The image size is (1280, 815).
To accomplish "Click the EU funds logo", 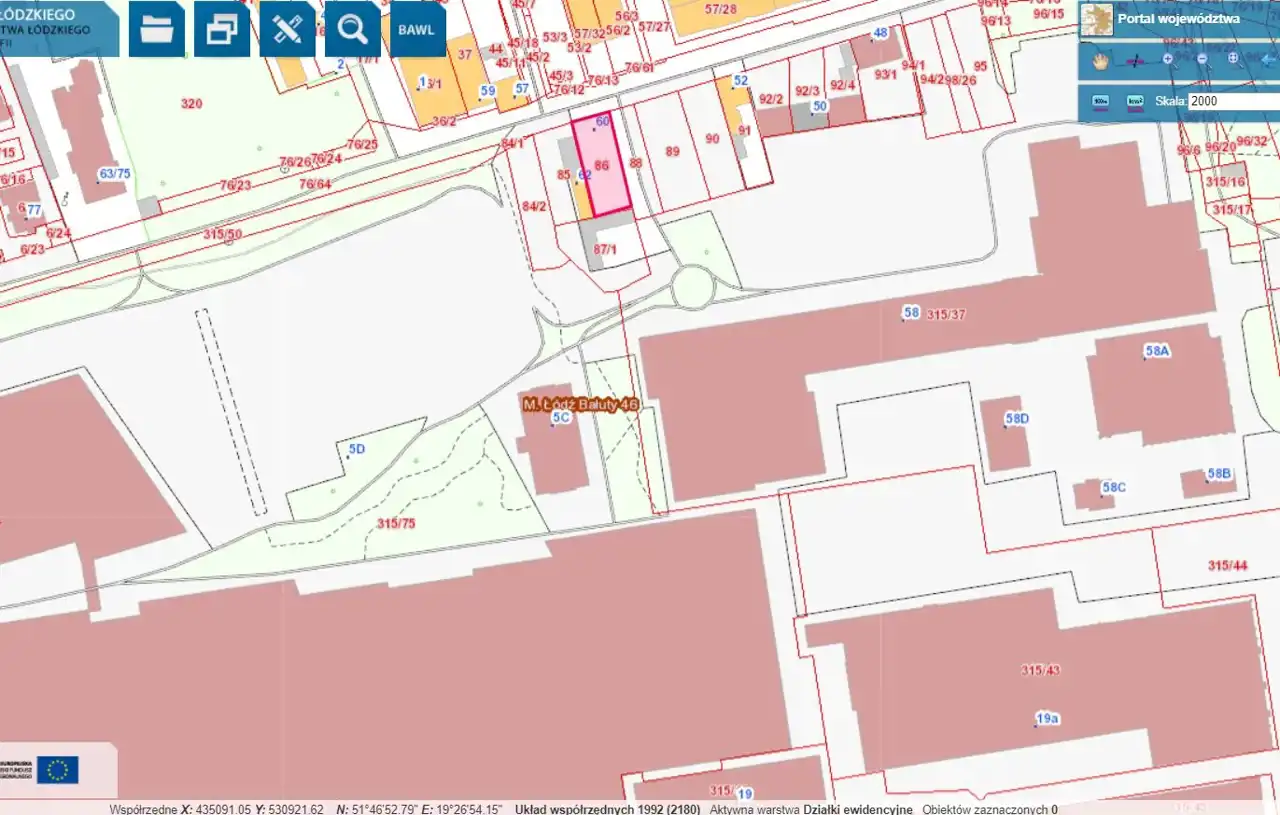I will click(x=57, y=769).
